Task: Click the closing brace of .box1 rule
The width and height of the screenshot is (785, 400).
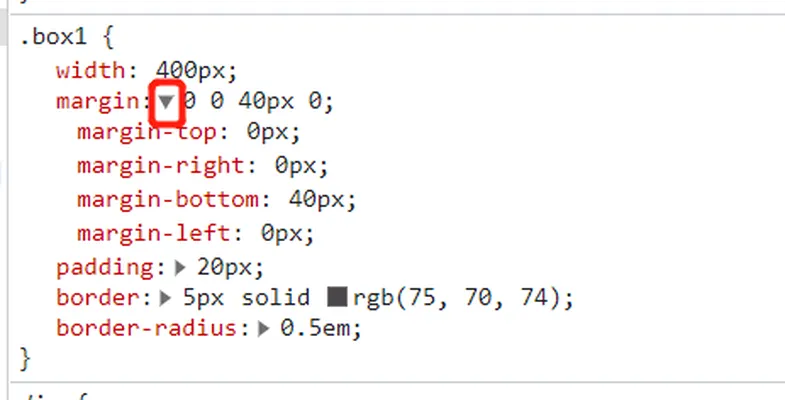Action: point(25,359)
